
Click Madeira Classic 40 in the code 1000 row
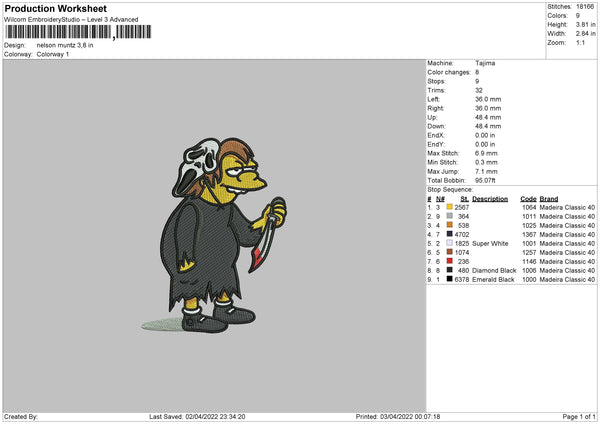pos(567,280)
